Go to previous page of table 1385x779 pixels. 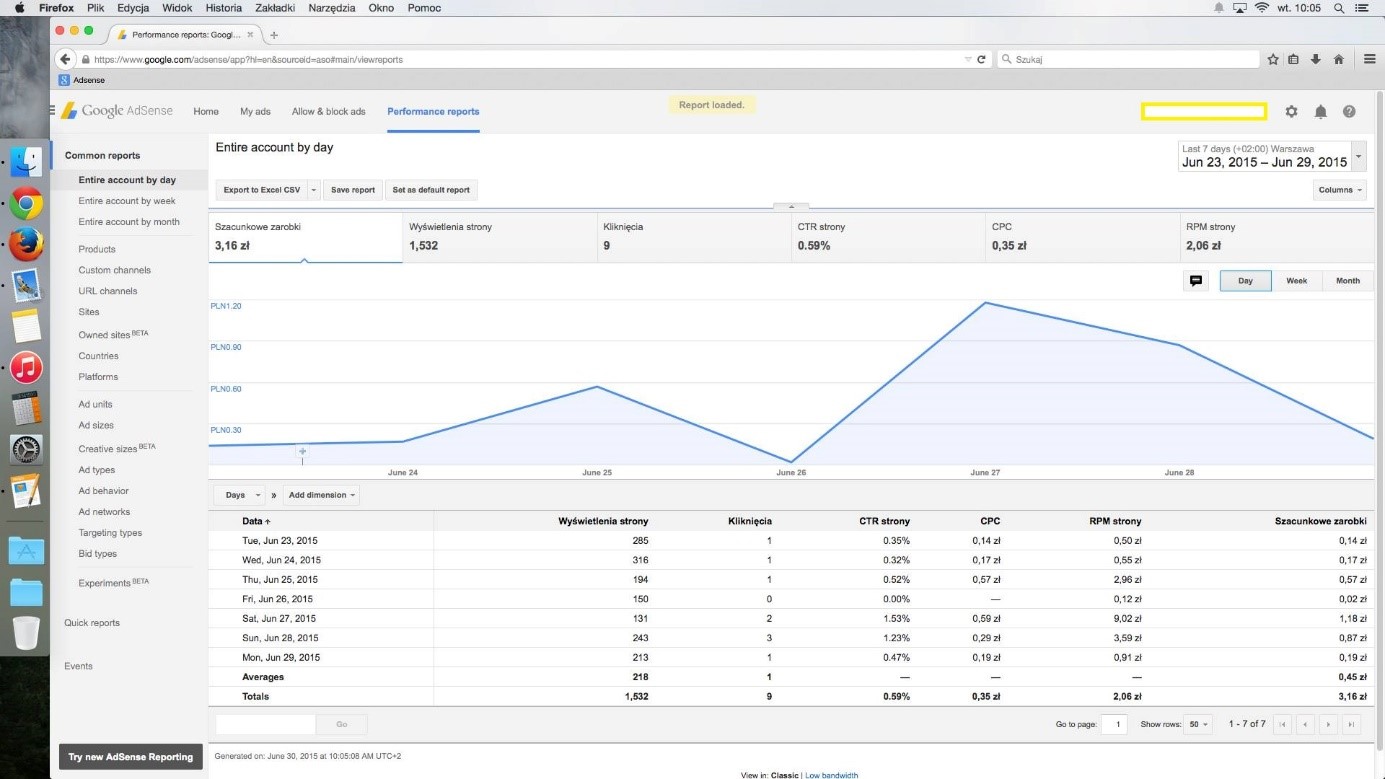[x=1305, y=724]
